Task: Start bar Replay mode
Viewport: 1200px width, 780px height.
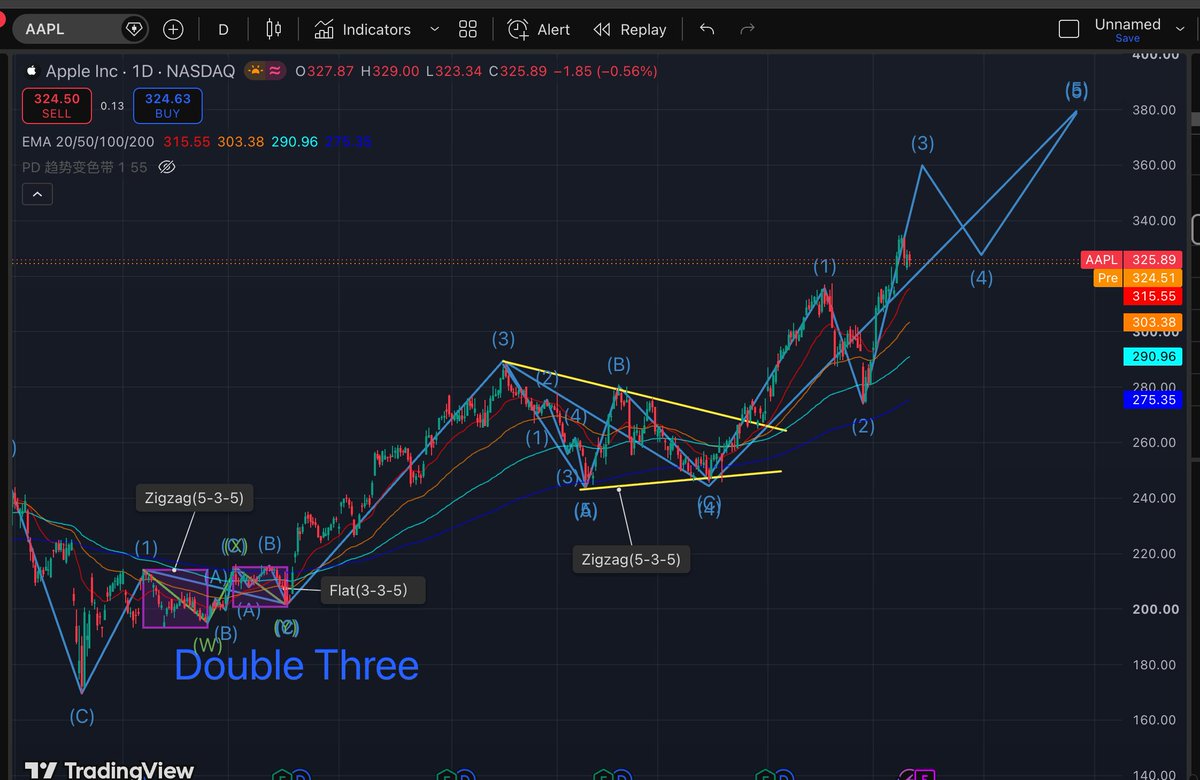Action: click(x=630, y=29)
